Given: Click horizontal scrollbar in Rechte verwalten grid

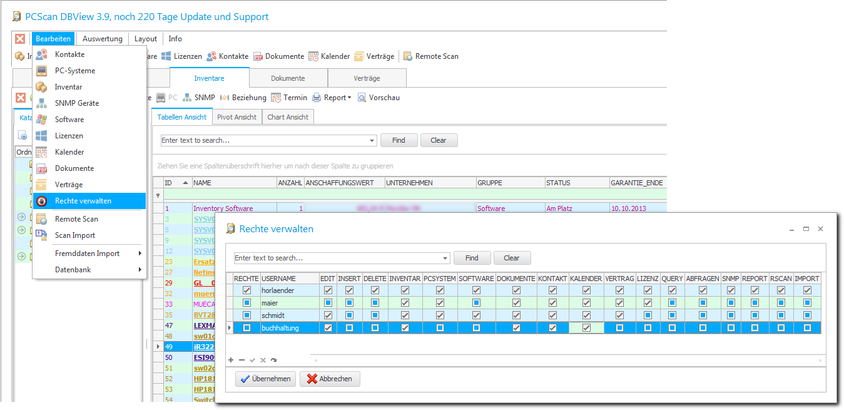Looking at the screenshot, I should (567, 360).
